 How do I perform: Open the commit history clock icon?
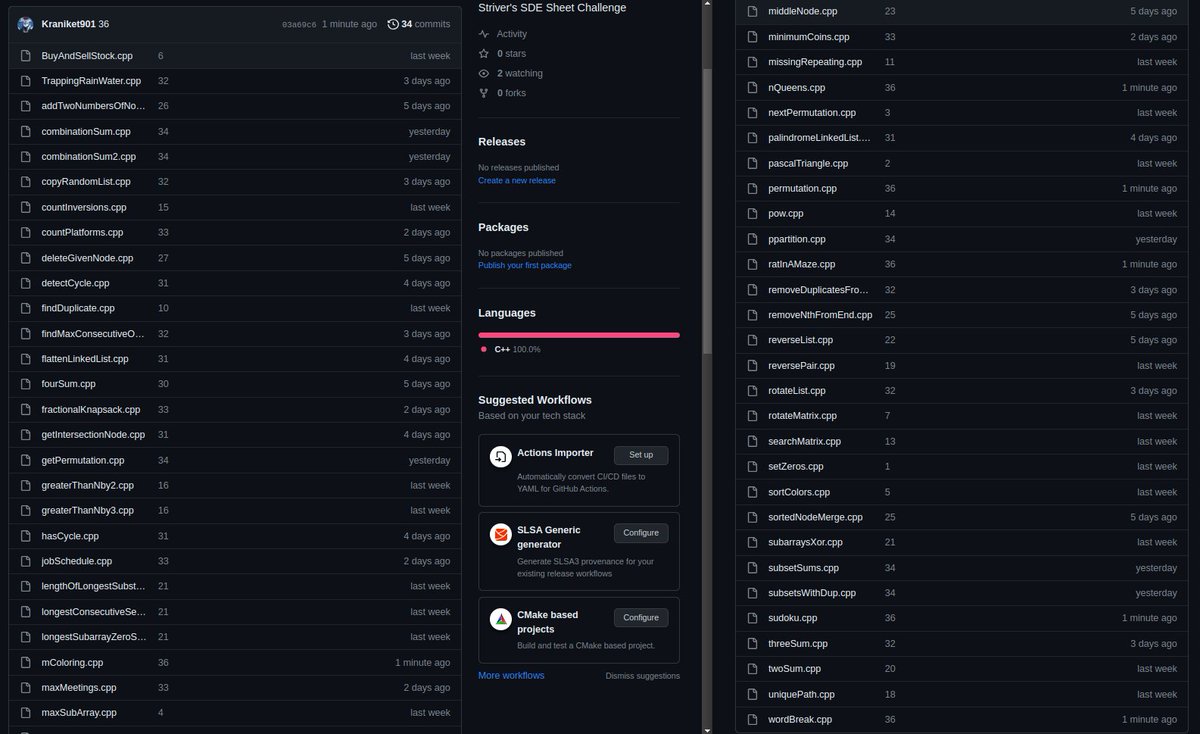[x=393, y=24]
